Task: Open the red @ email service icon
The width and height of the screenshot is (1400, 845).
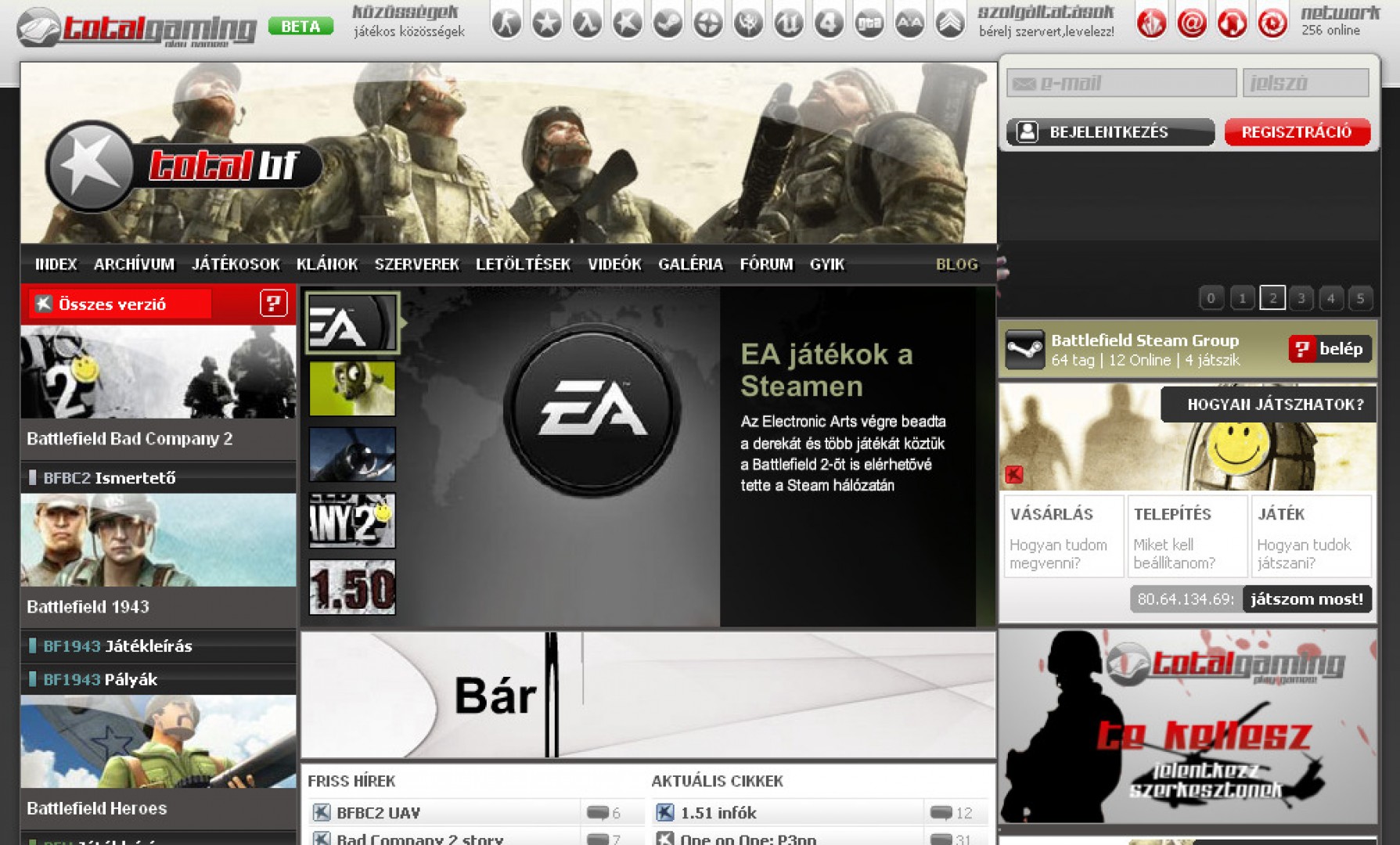Action: 1192,23
